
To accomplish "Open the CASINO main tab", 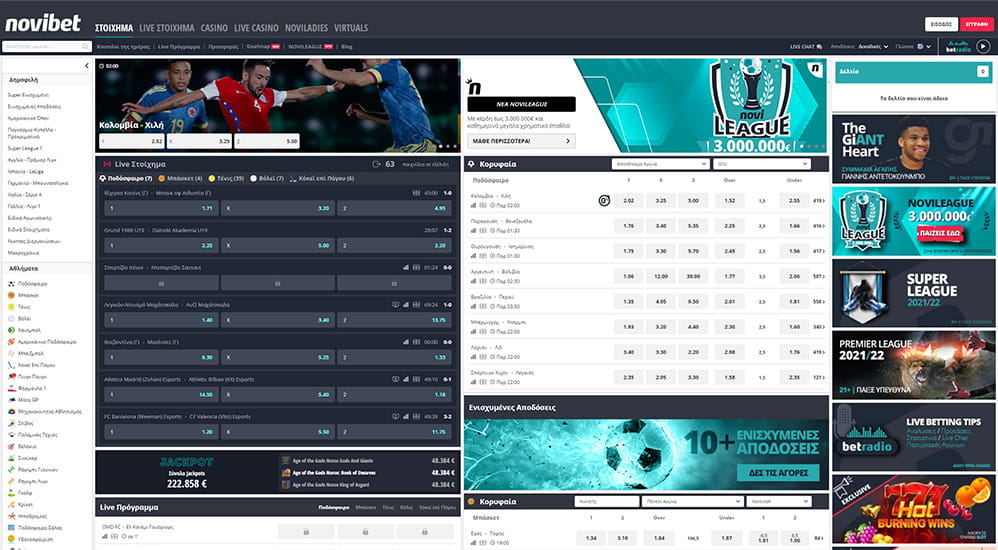I will [x=214, y=28].
